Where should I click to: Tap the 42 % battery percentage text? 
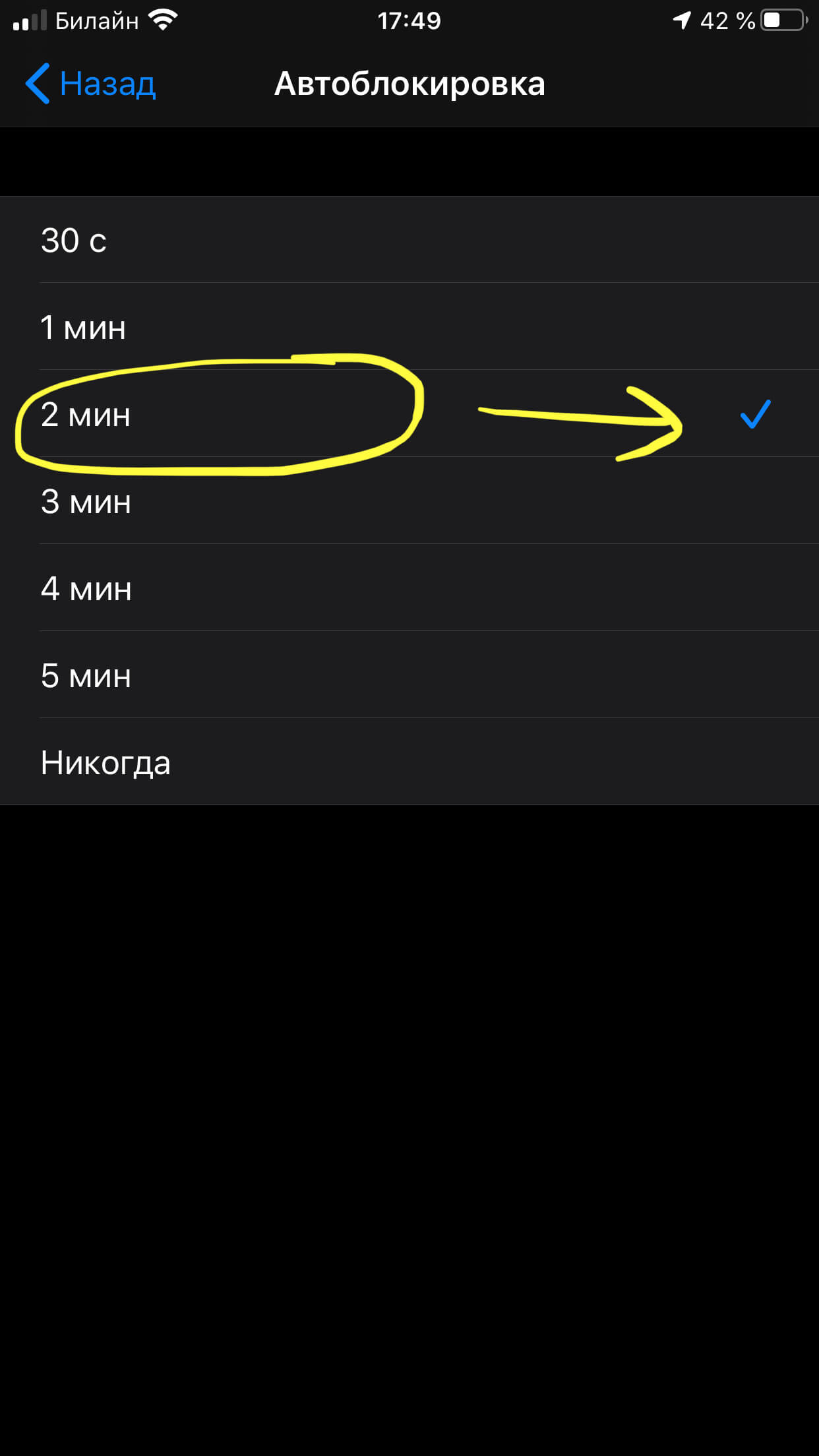(727, 20)
